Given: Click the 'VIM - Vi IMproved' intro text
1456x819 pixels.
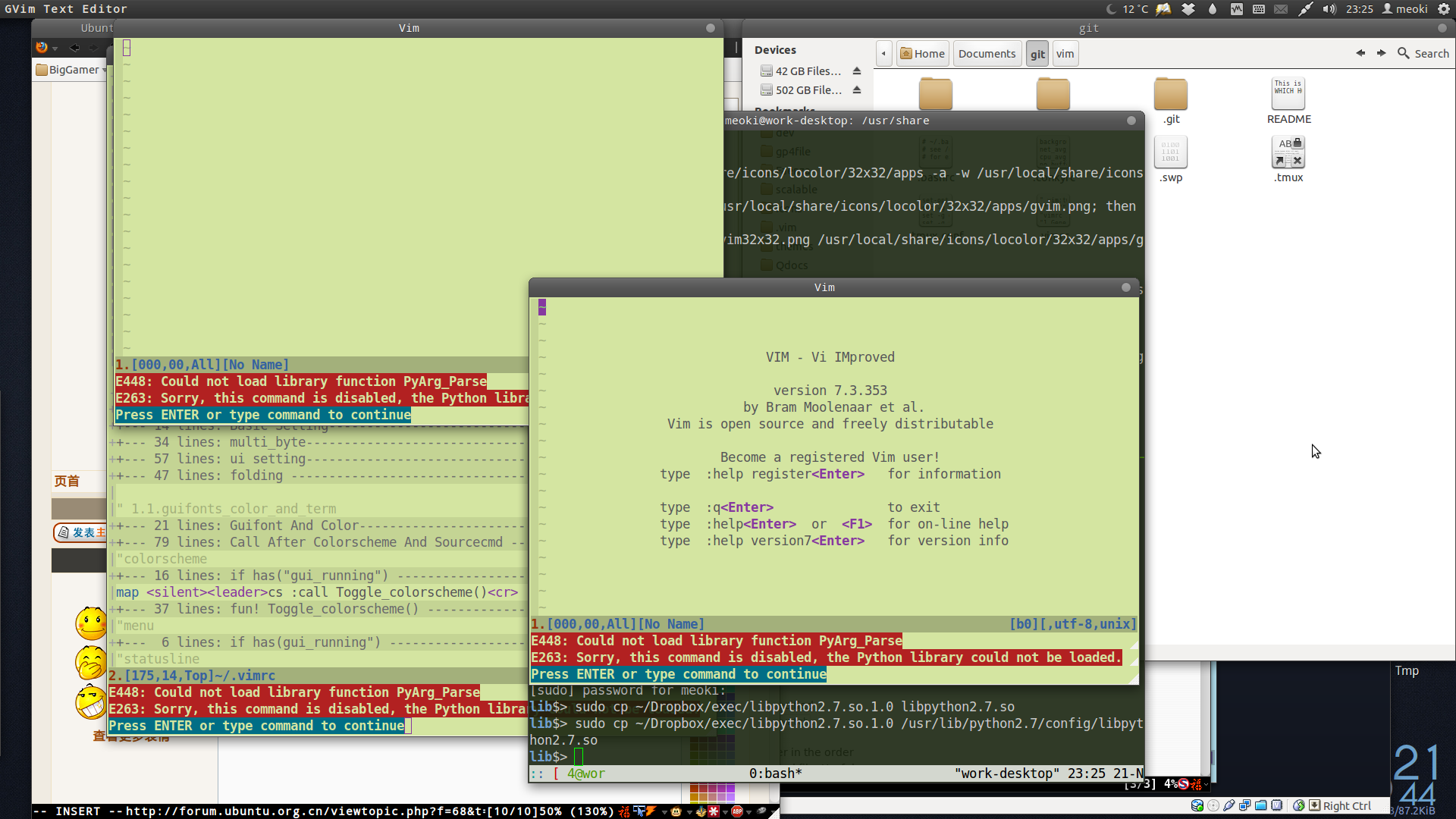Looking at the screenshot, I should pyautogui.click(x=830, y=356).
